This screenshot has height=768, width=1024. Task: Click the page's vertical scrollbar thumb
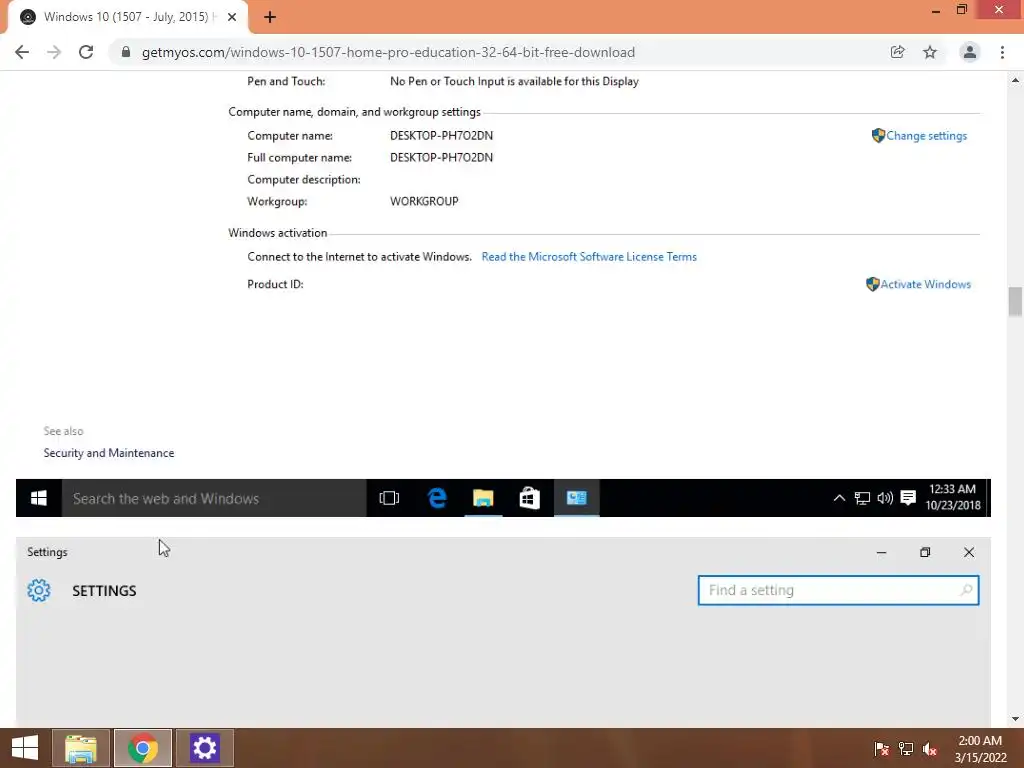(1015, 302)
